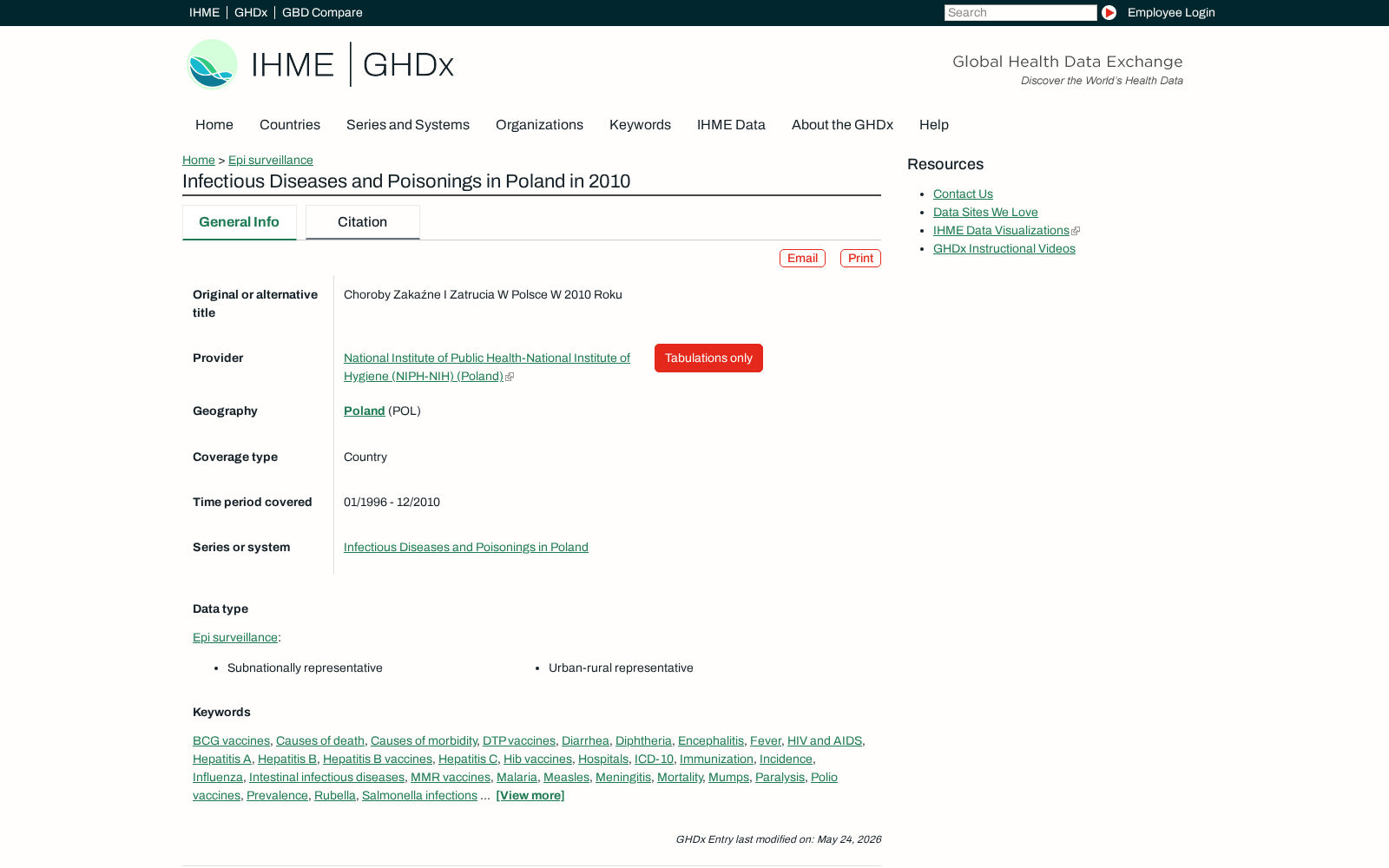Open the Hib vaccines keyword
The image size is (1389, 868).
pos(537,759)
